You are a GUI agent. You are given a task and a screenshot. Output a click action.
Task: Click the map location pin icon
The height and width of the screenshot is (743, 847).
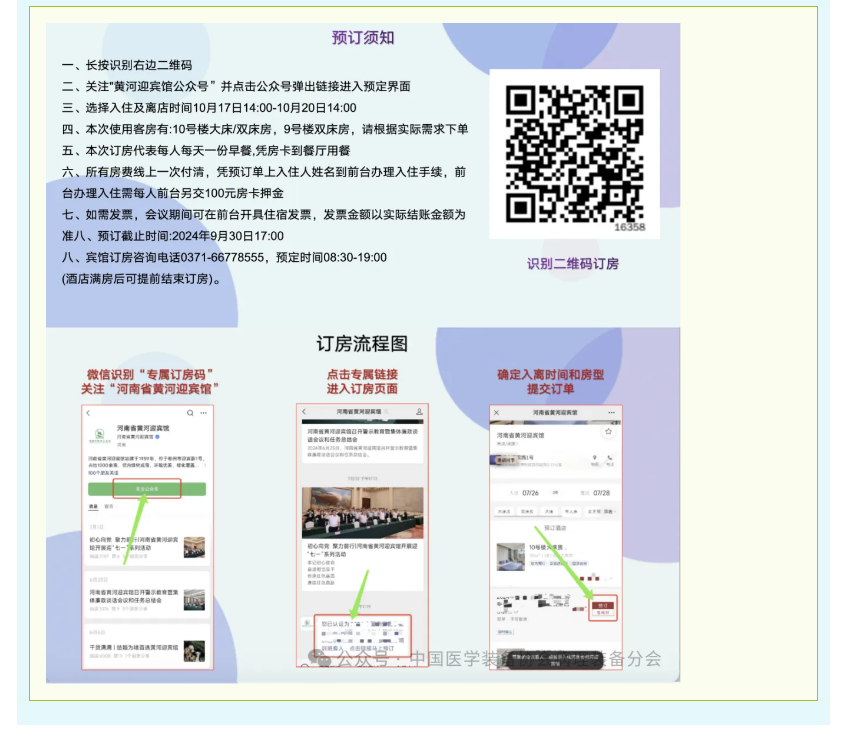click(x=595, y=459)
